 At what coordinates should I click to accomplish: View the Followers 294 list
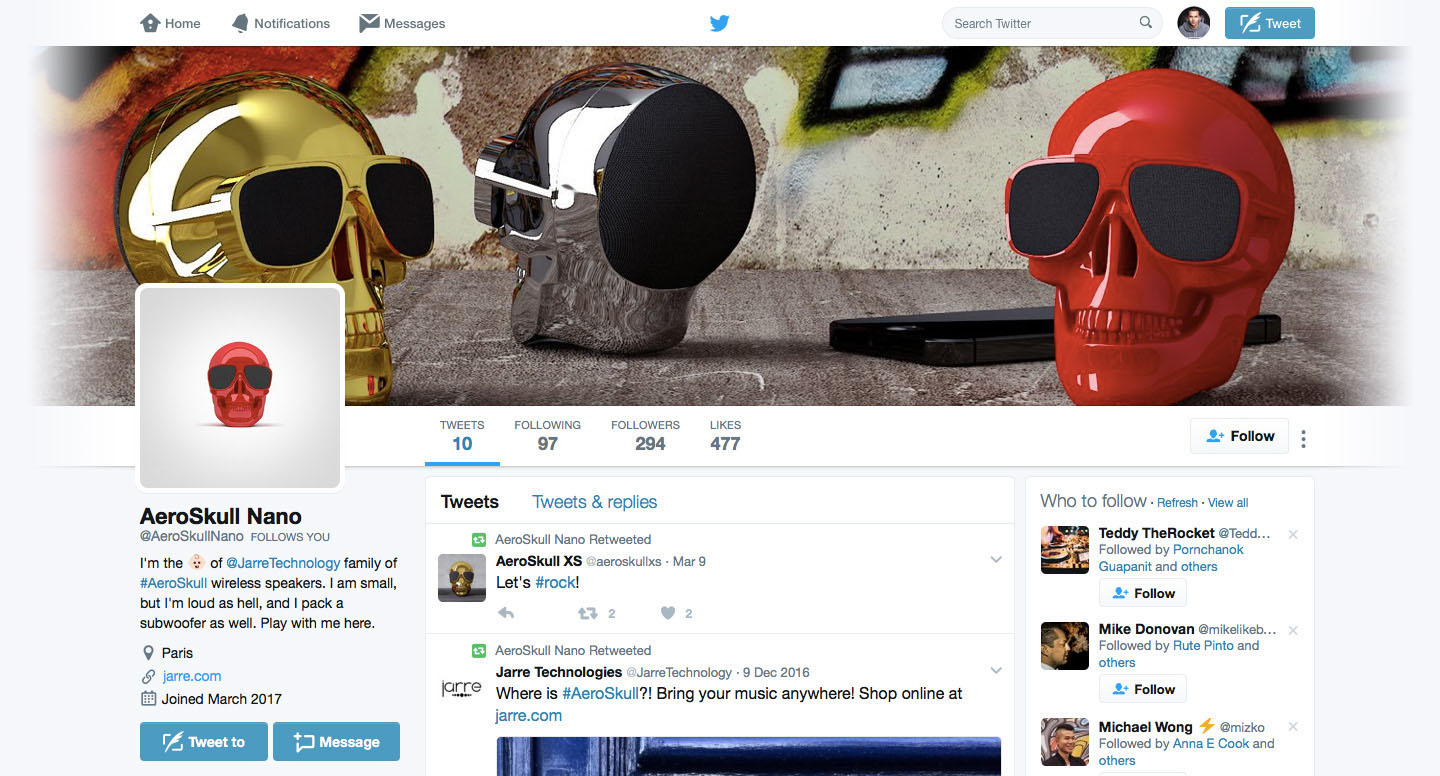tap(645, 436)
